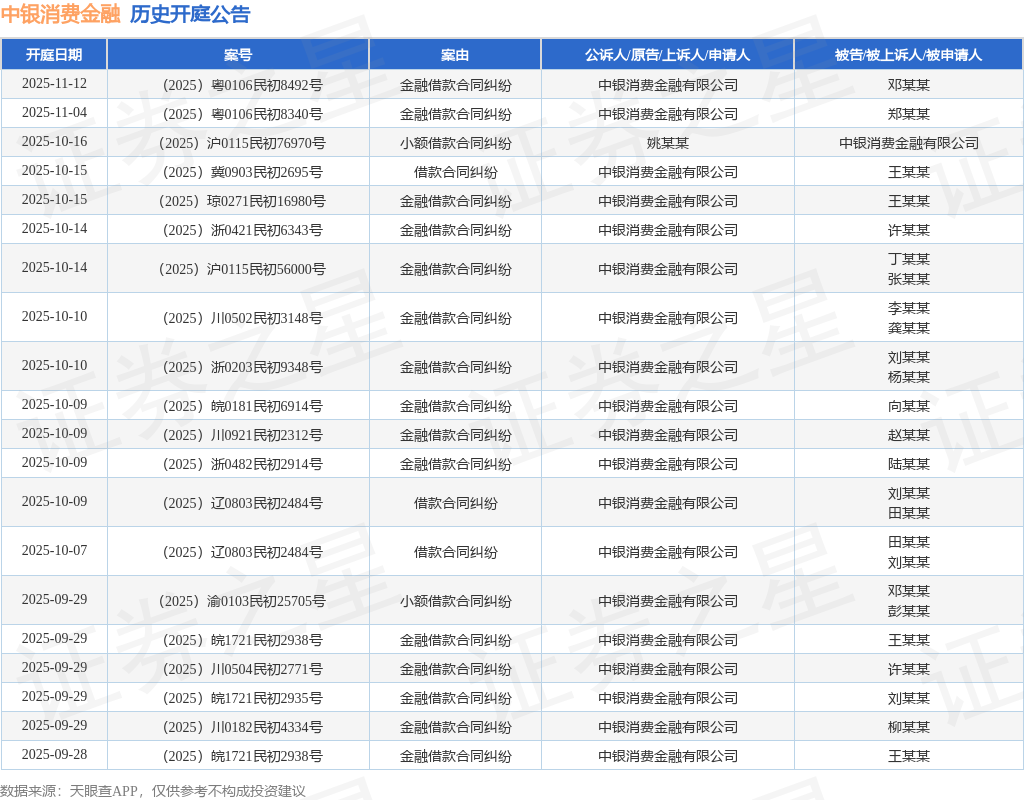This screenshot has height=800, width=1024.
Task: Click defendant cell 丁某某 张某某
Action: click(x=908, y=269)
